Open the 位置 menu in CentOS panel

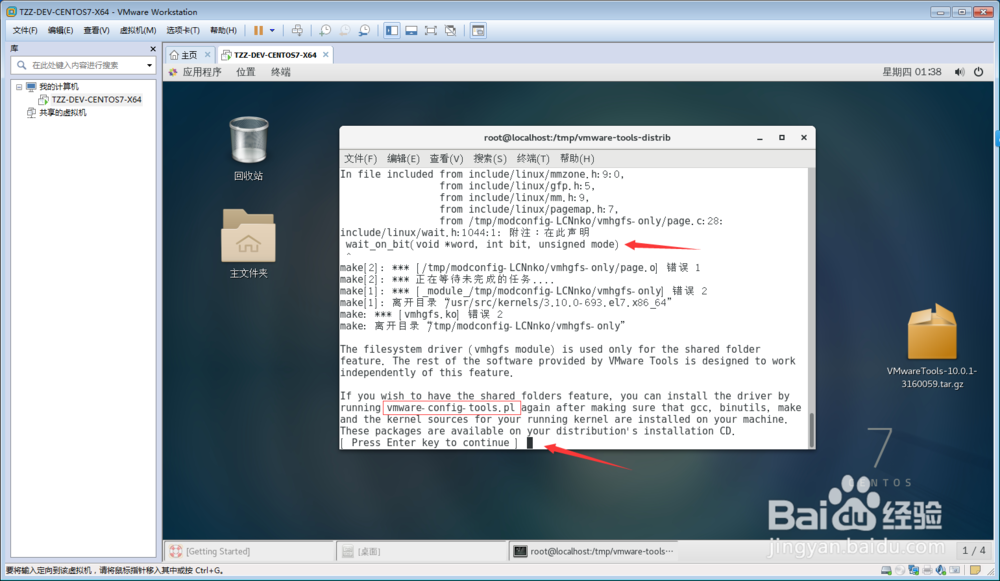[x=246, y=72]
